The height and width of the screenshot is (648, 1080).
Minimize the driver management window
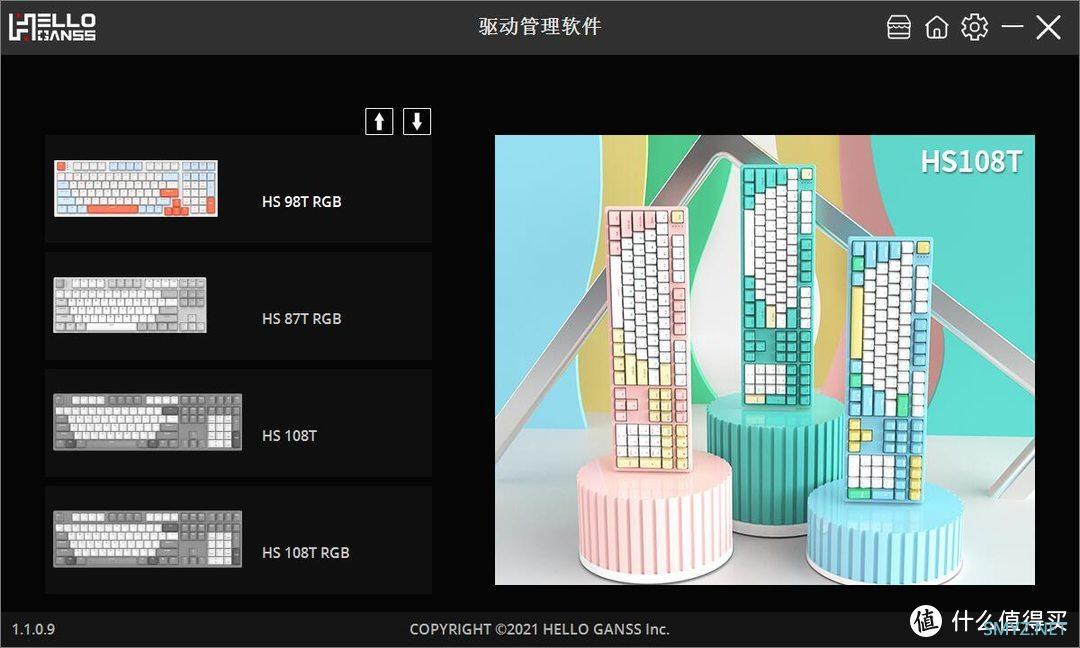coord(1012,27)
